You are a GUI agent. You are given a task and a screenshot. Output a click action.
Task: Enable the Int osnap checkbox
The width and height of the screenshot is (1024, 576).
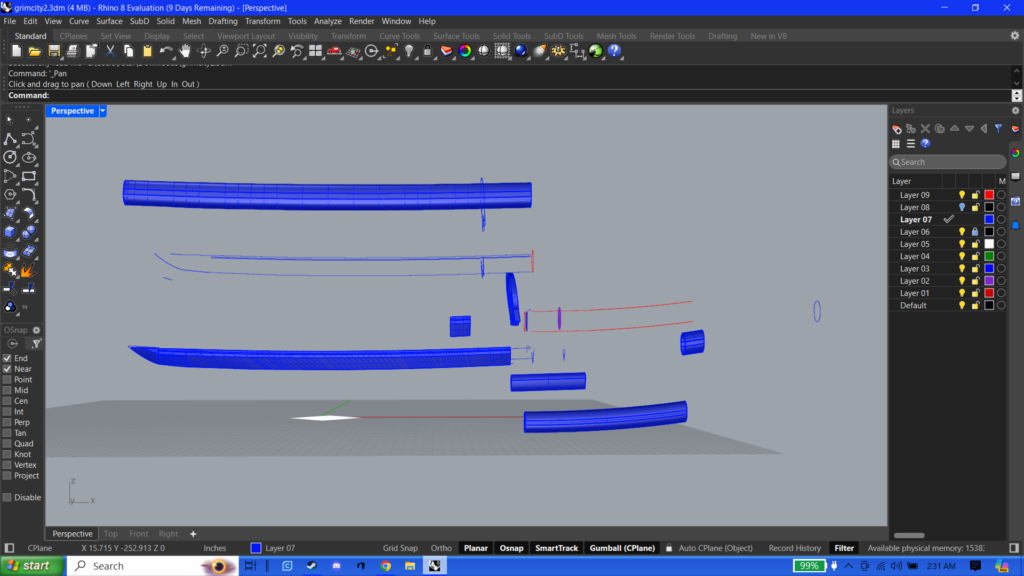[7, 411]
